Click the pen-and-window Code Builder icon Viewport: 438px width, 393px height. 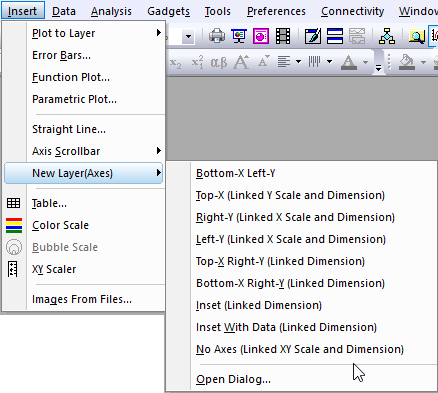tap(313, 36)
